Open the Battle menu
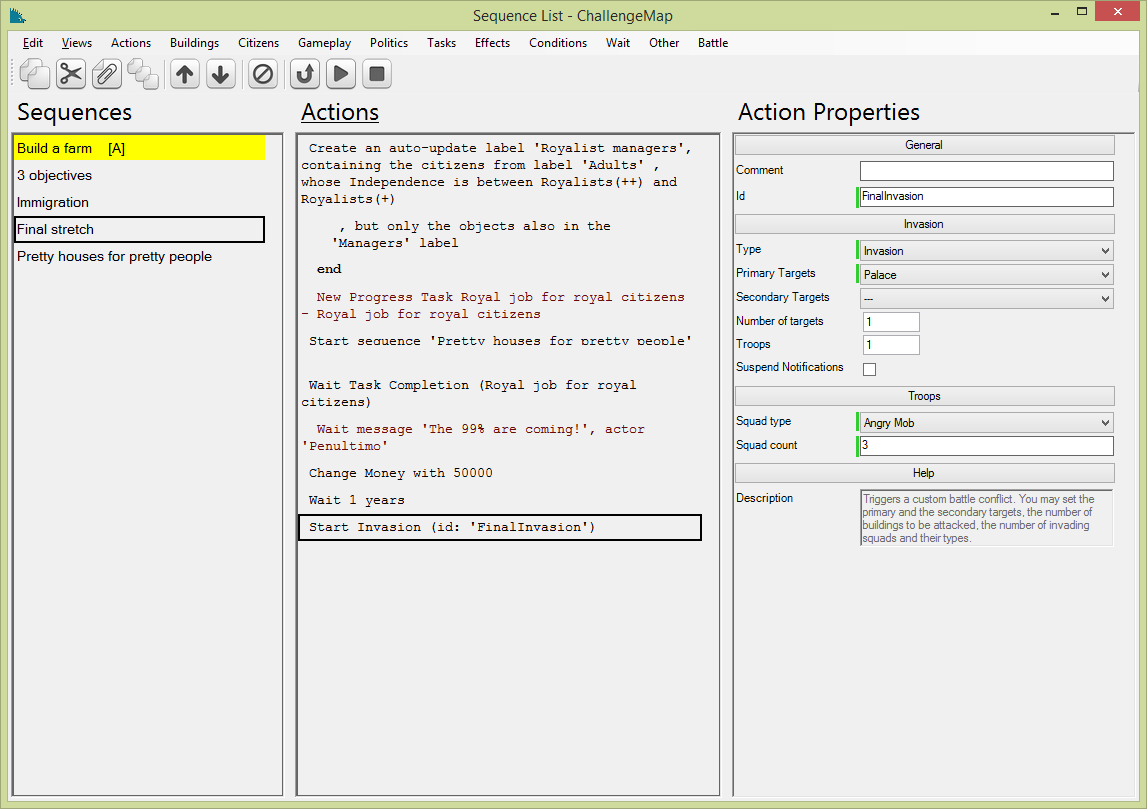This screenshot has height=809, width=1147. pos(712,43)
